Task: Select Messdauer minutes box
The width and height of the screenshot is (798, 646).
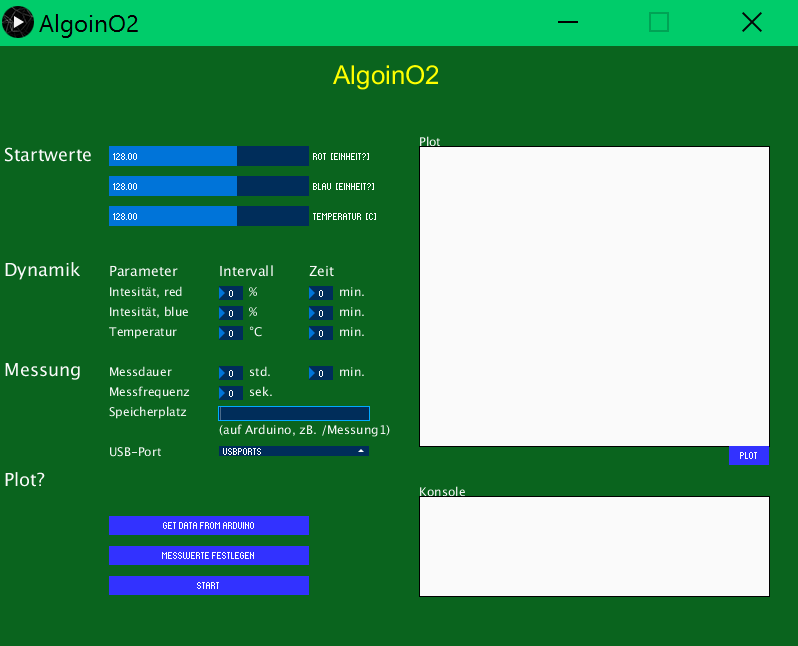Action: point(321,373)
